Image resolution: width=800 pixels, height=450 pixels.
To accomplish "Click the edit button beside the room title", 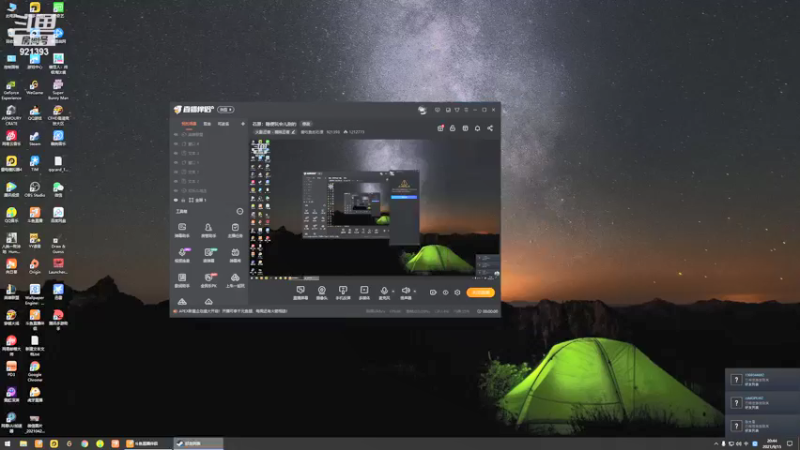I will tap(306, 124).
